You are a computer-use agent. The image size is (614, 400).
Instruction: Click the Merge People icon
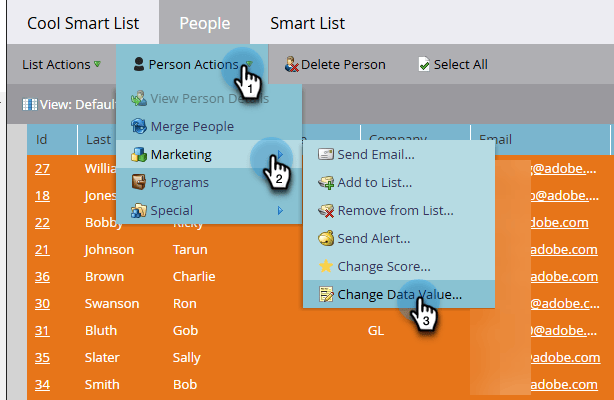tap(139, 126)
